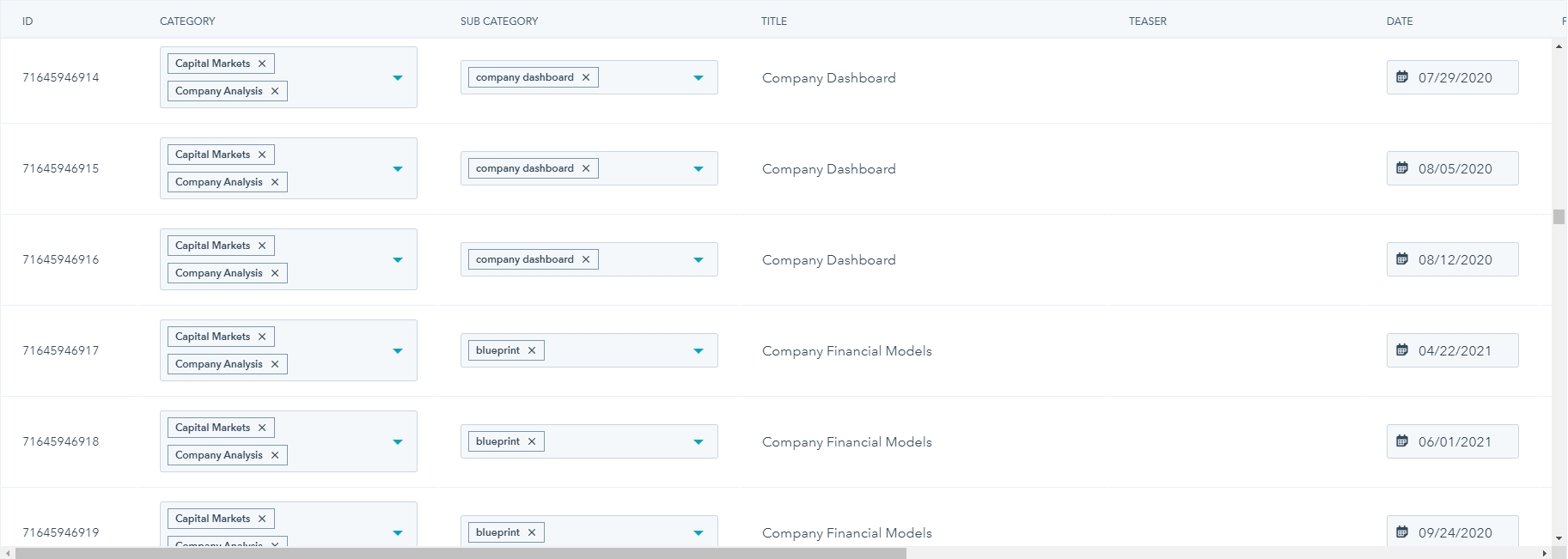
Task: Click the horizontal scrollbar thumb
Action: pos(461,553)
